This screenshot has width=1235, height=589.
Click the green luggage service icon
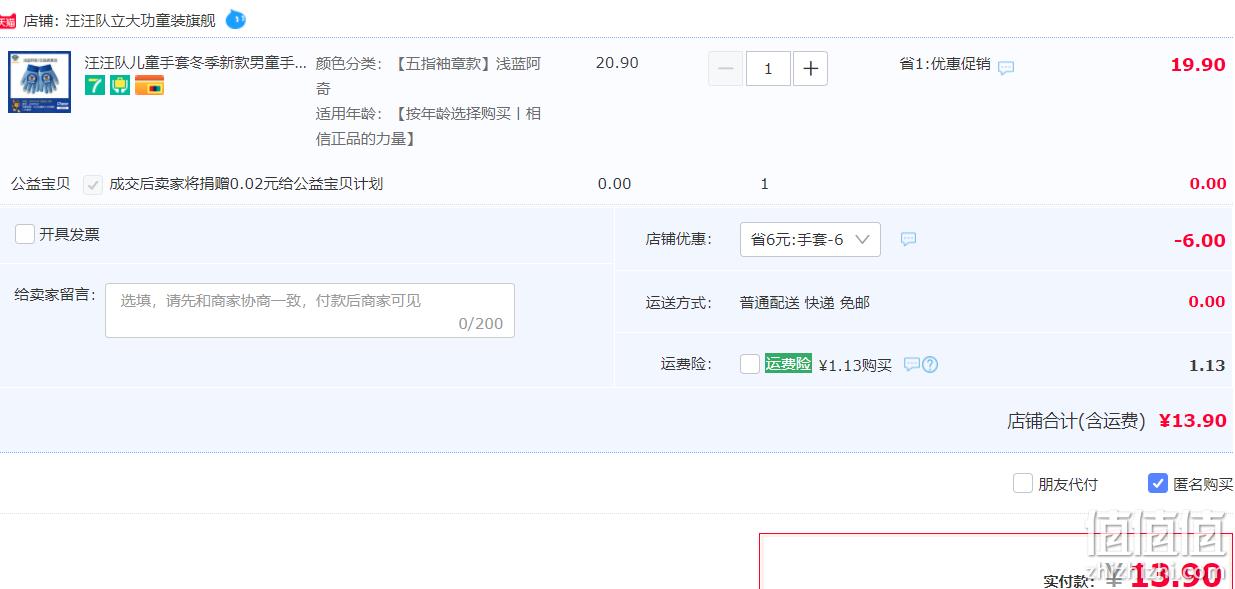(120, 85)
